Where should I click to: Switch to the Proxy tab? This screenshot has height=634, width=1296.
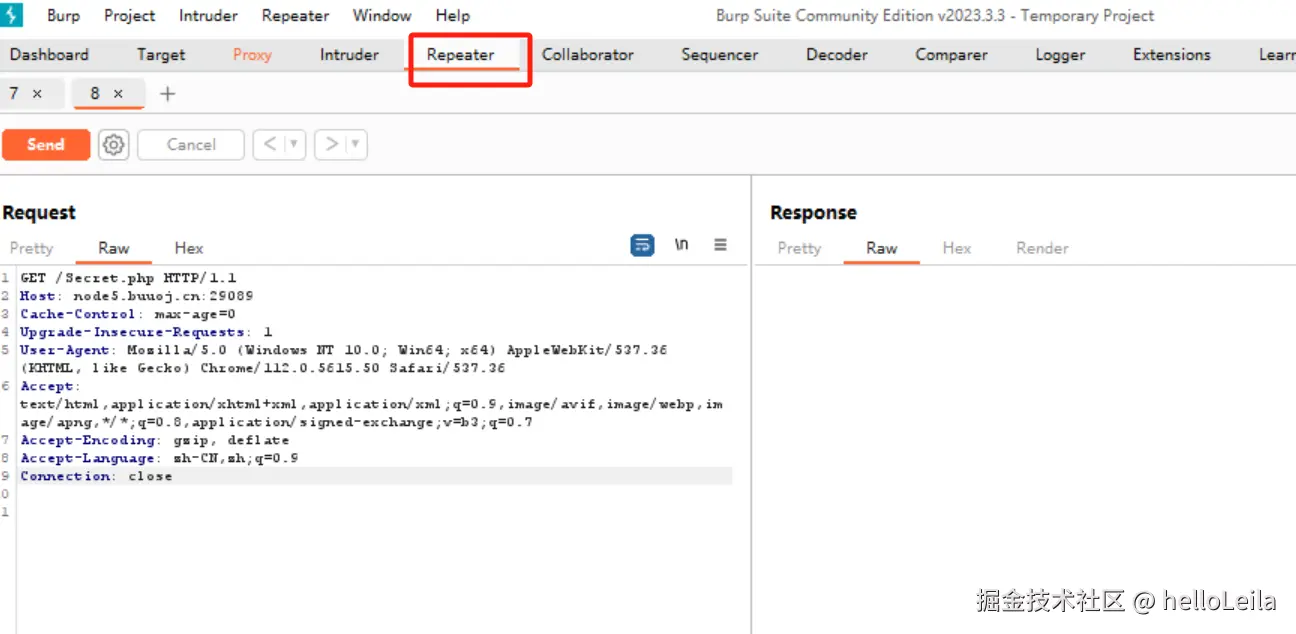(252, 55)
